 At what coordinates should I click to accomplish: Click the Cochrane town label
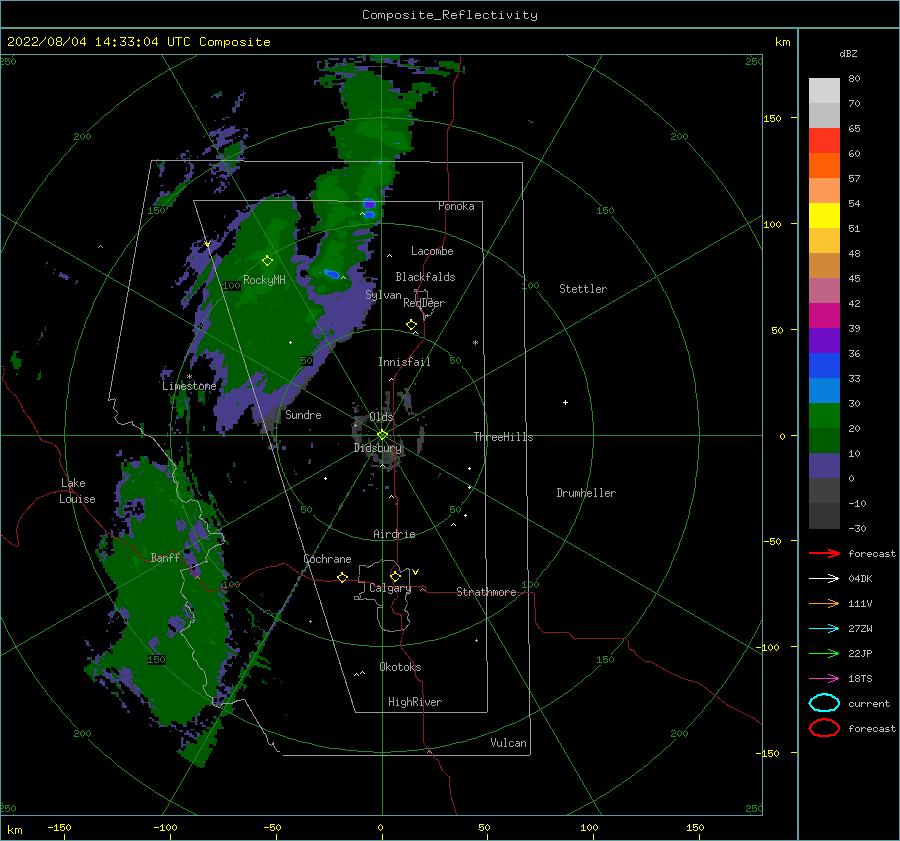click(x=327, y=559)
